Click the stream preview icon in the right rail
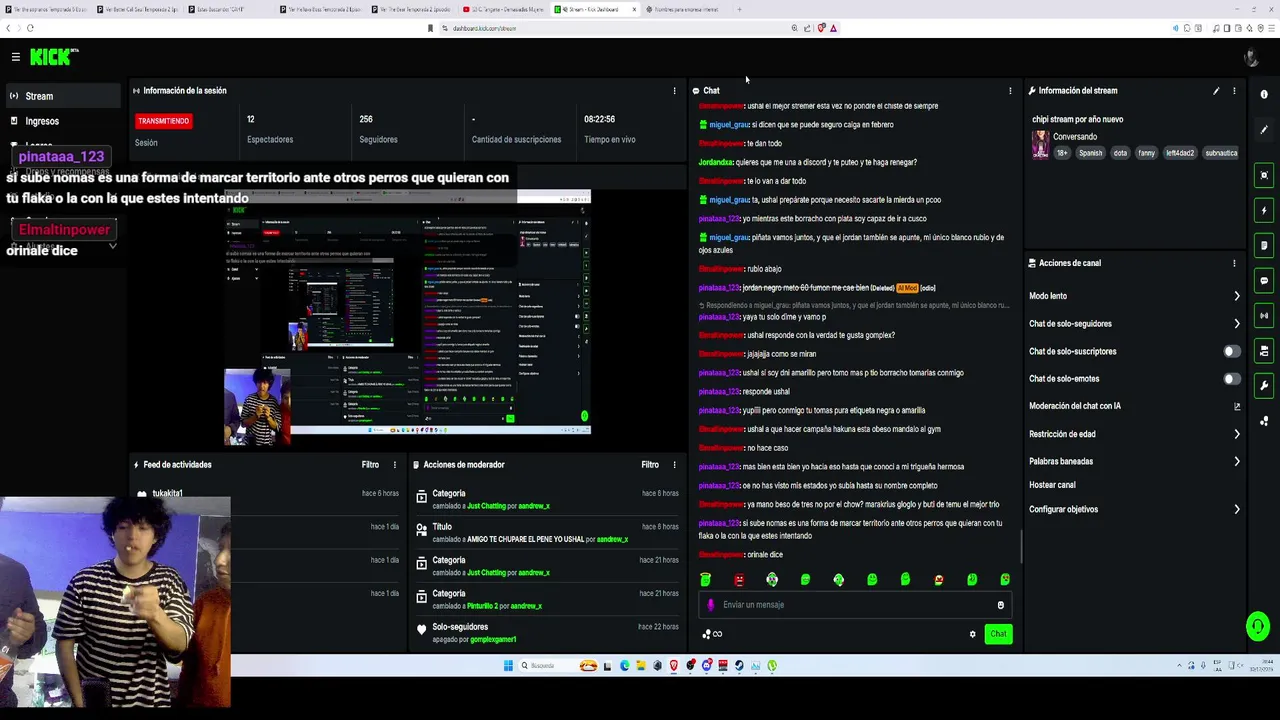The width and height of the screenshot is (1280, 720). point(1264,175)
